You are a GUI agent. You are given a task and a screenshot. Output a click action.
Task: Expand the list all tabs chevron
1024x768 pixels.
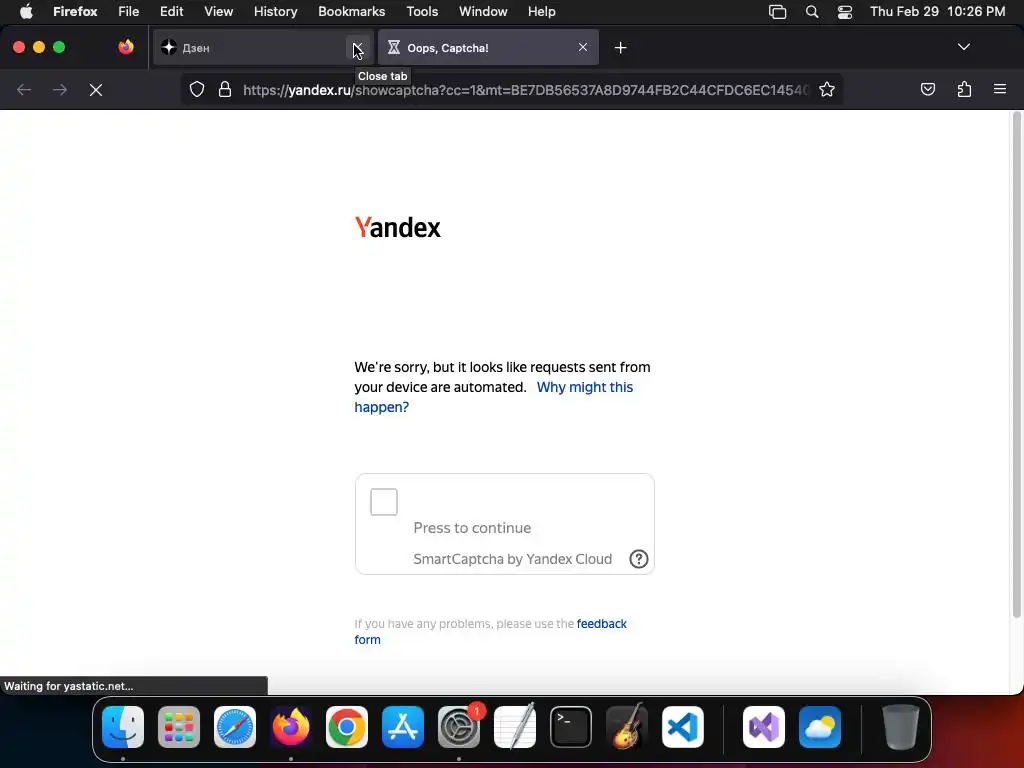[963, 47]
